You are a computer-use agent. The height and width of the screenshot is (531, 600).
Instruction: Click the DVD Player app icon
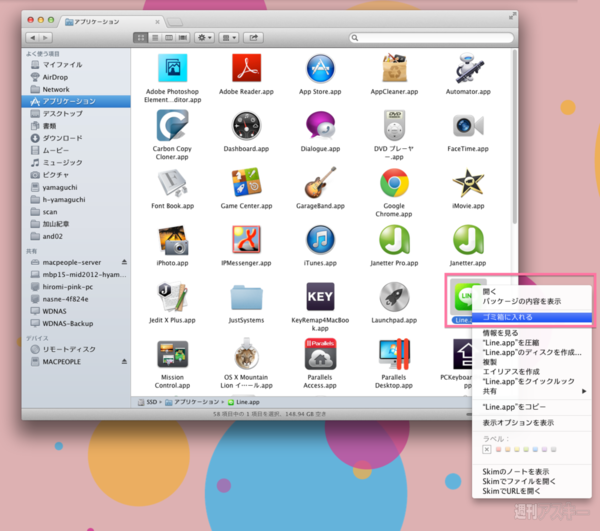(394, 125)
